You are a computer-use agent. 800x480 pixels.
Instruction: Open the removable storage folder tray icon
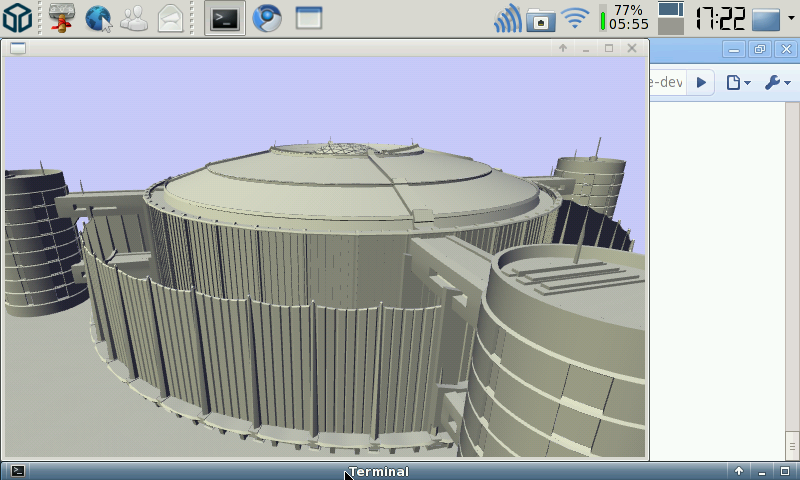(x=541, y=20)
